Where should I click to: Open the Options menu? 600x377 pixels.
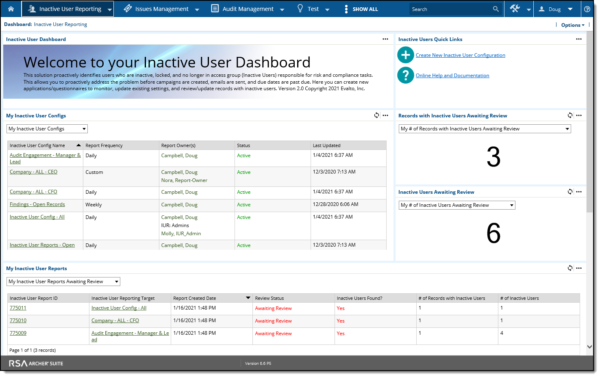[572, 25]
